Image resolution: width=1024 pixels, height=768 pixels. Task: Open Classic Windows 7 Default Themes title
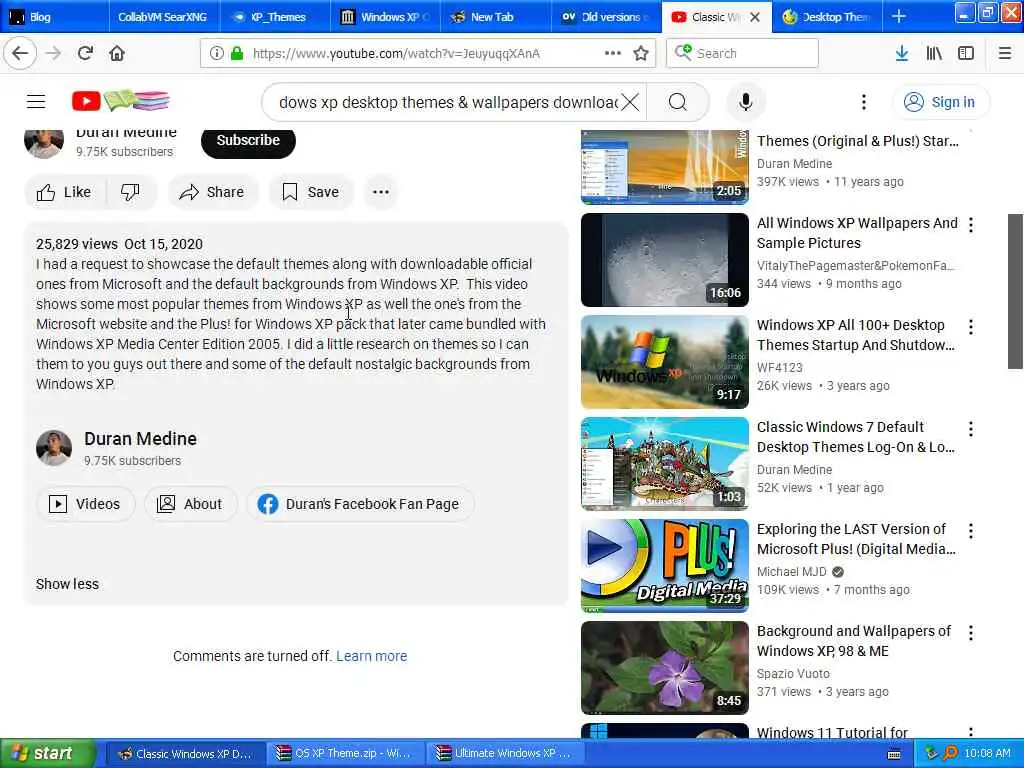pyautogui.click(x=856, y=437)
